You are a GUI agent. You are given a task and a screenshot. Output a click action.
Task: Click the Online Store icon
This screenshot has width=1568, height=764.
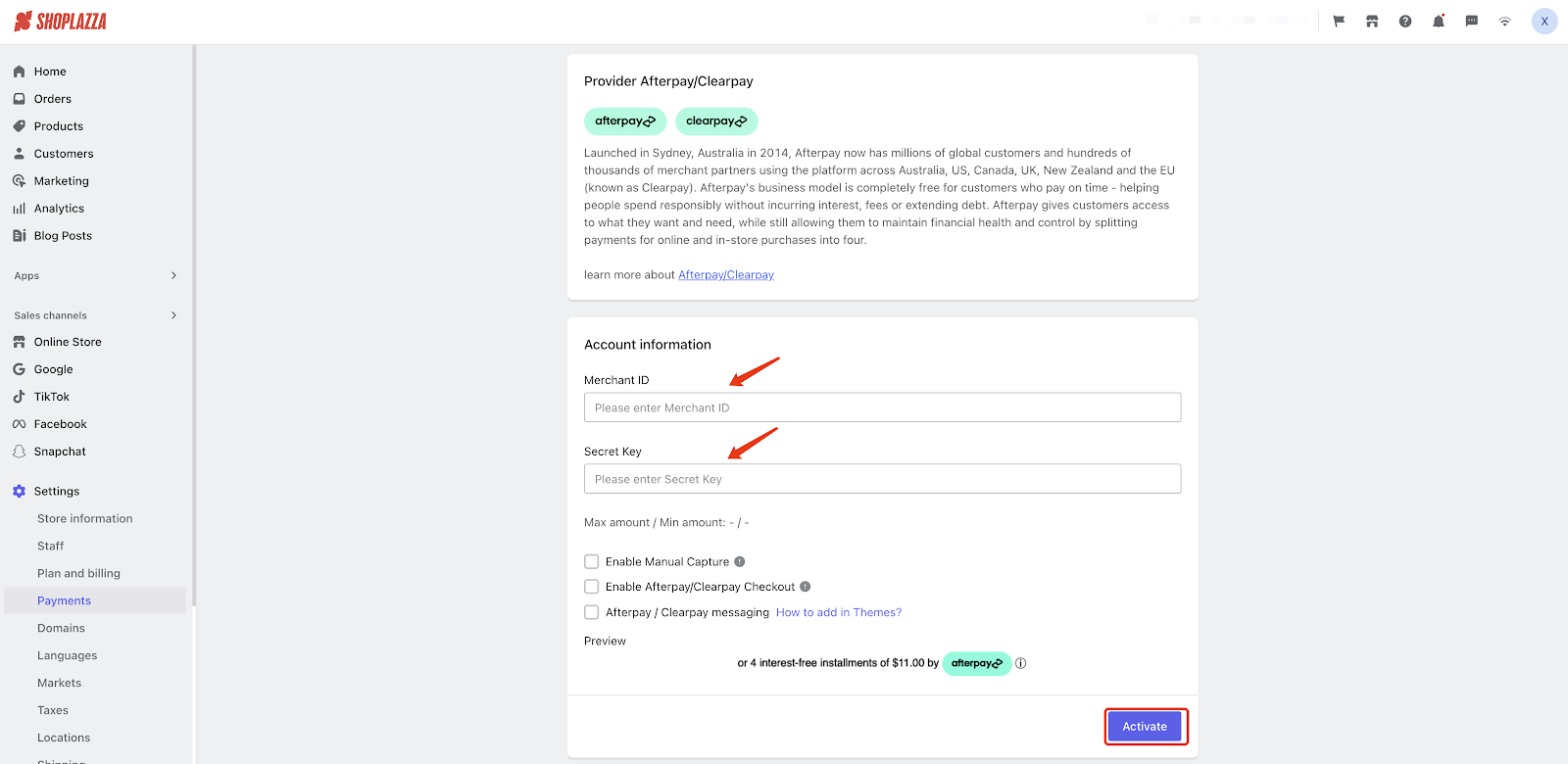click(19, 342)
